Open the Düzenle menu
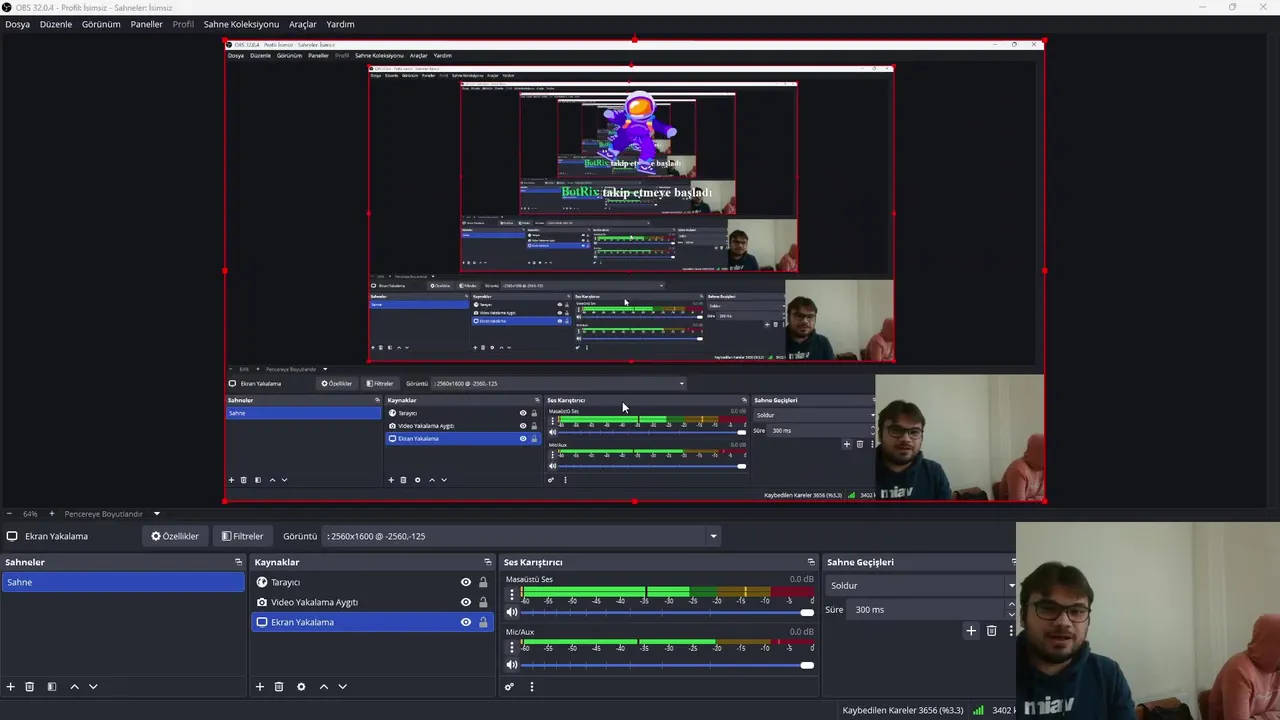This screenshot has width=1280, height=720. [56, 24]
